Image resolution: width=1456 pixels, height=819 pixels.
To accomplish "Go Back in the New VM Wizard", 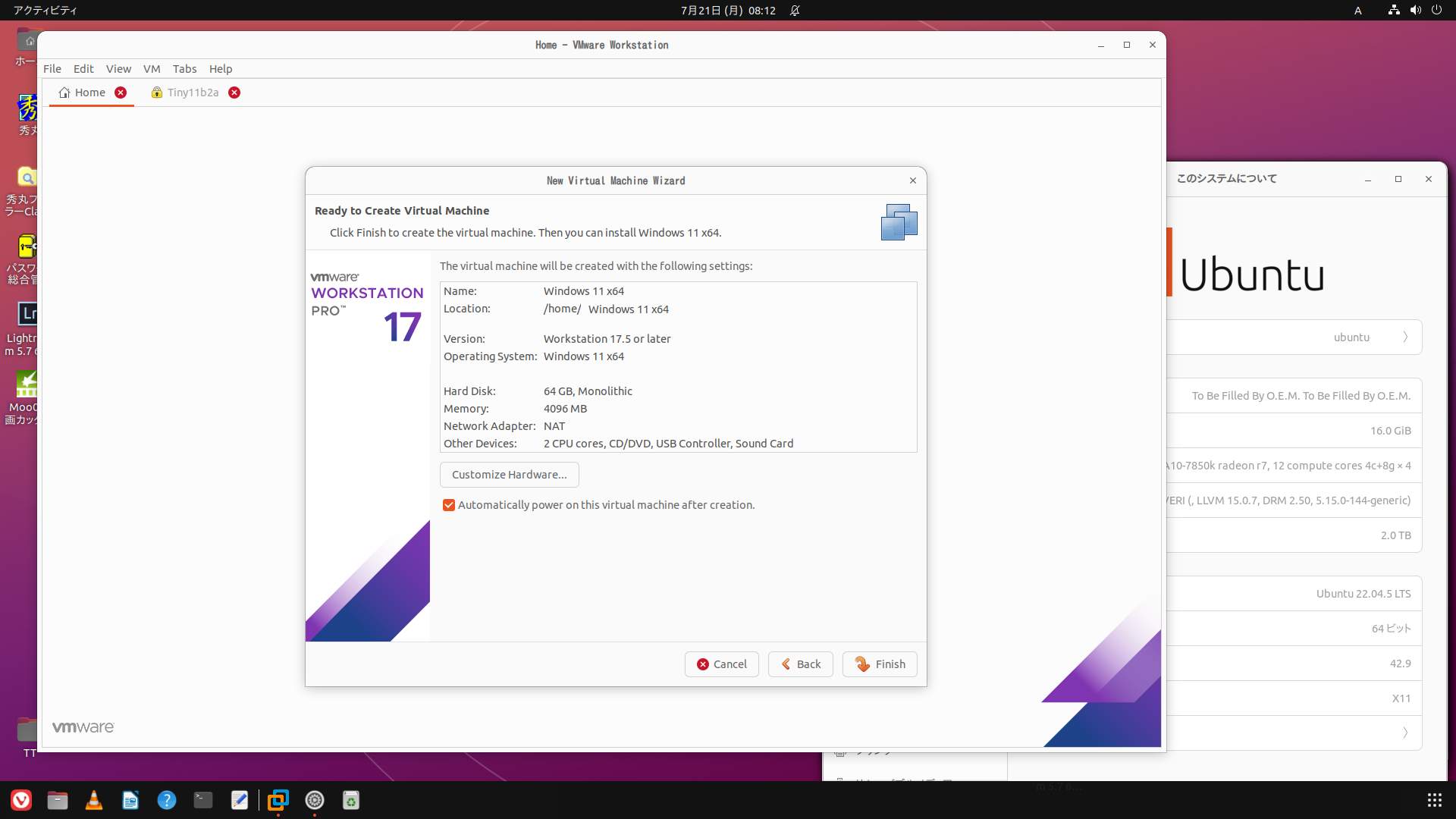I will [800, 664].
